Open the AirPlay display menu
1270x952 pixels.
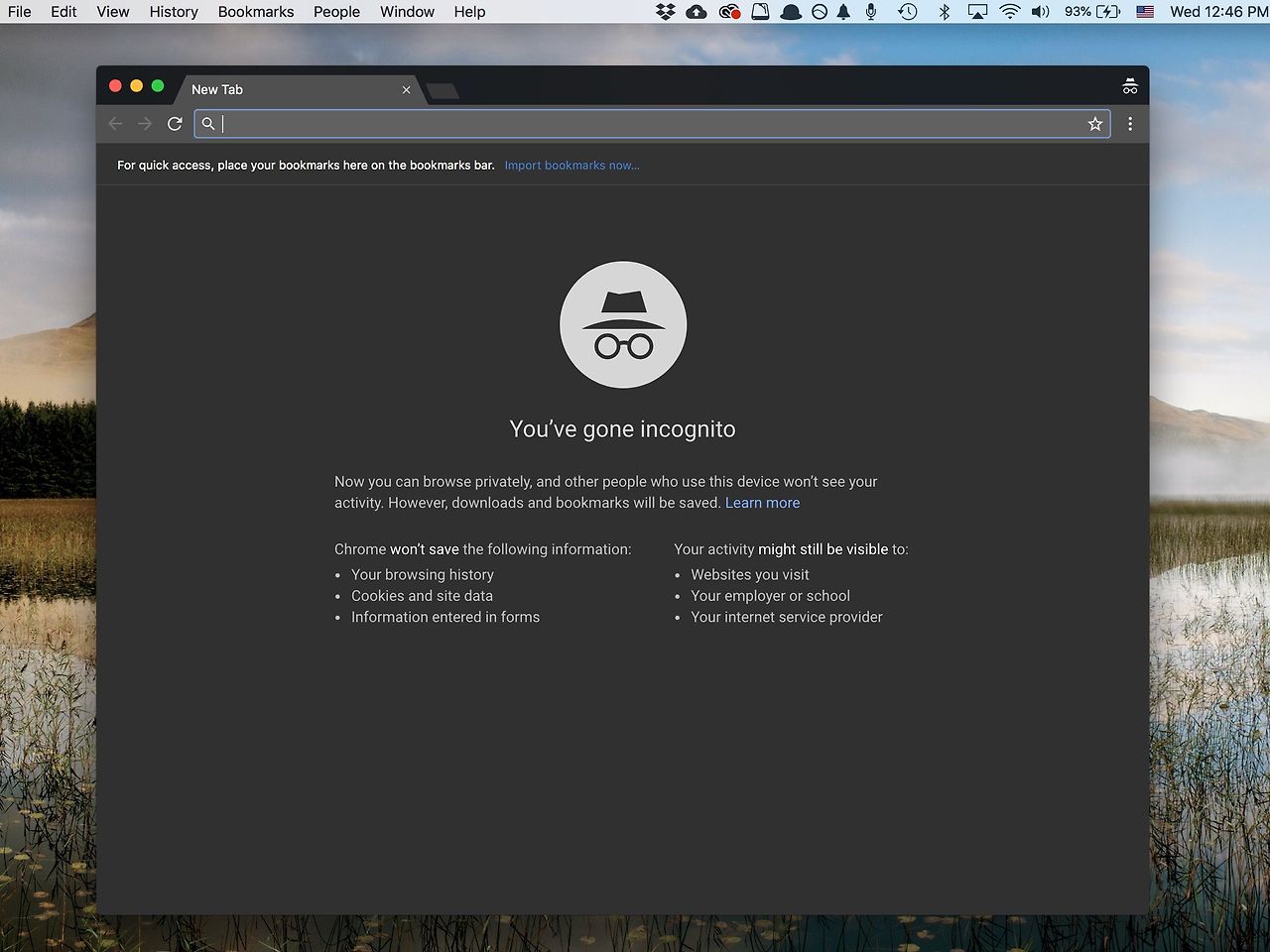pyautogui.click(x=977, y=12)
